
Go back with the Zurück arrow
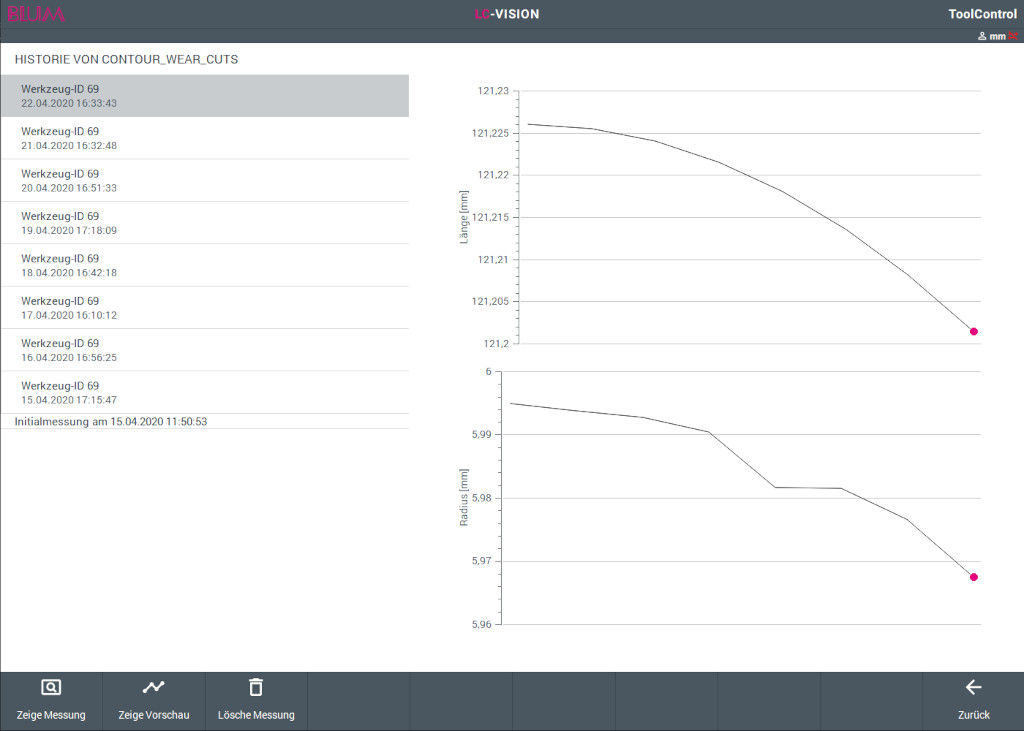tap(973, 687)
